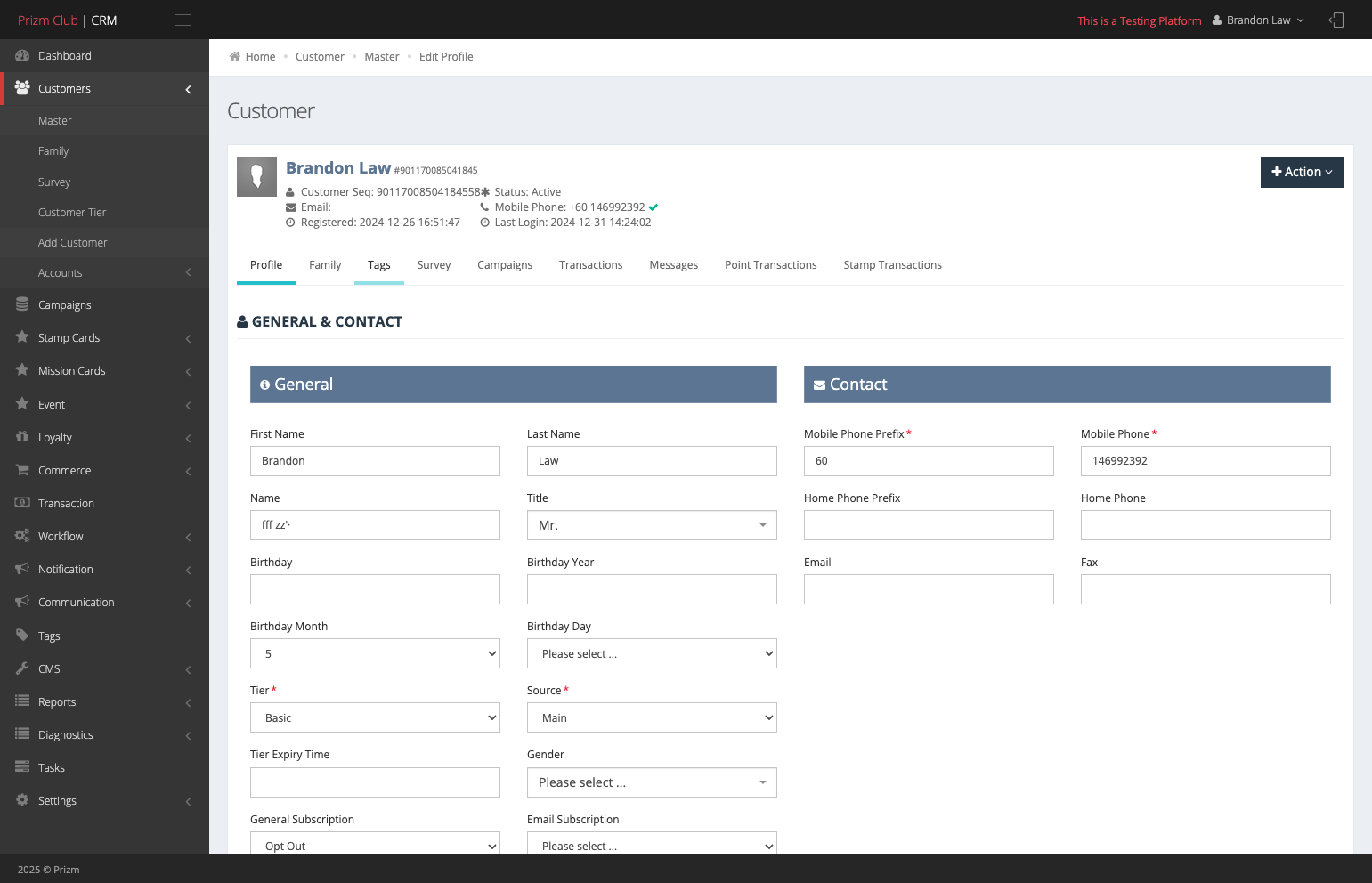Click the Master breadcrumb link
The image size is (1372, 883).
(382, 56)
